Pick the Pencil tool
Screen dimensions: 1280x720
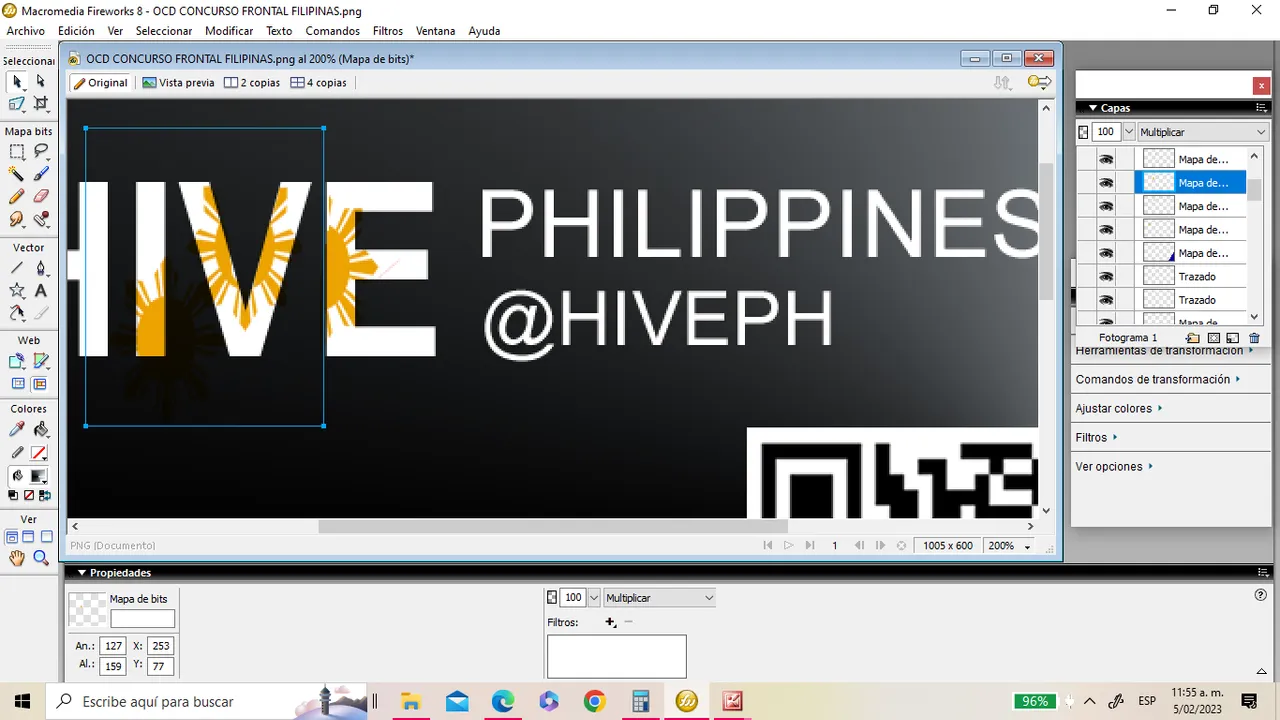pyautogui.click(x=17, y=196)
